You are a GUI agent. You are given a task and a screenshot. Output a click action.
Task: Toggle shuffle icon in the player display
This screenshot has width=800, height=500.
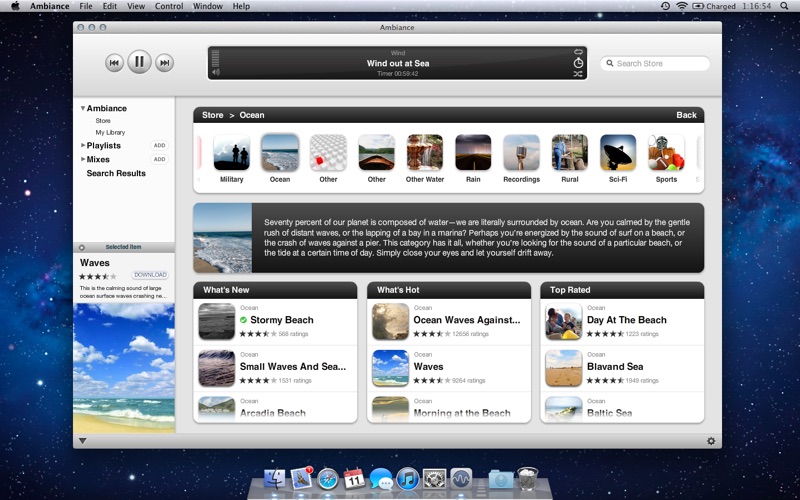point(578,74)
